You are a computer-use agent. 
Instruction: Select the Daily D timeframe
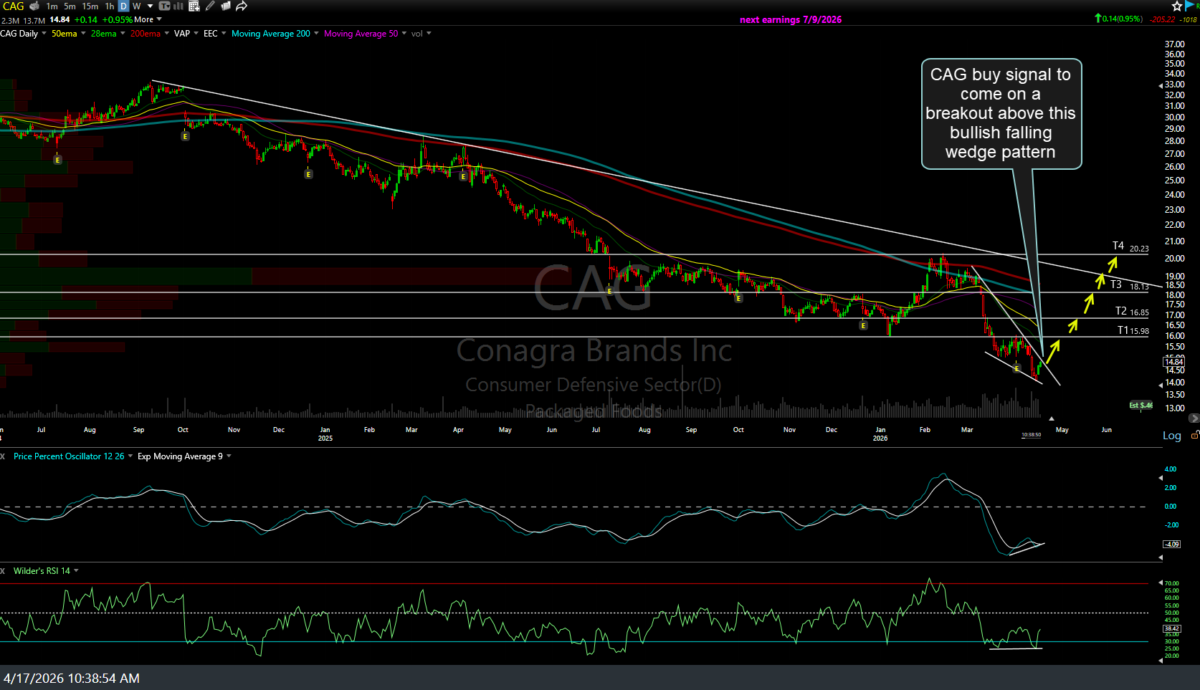pos(123,6)
